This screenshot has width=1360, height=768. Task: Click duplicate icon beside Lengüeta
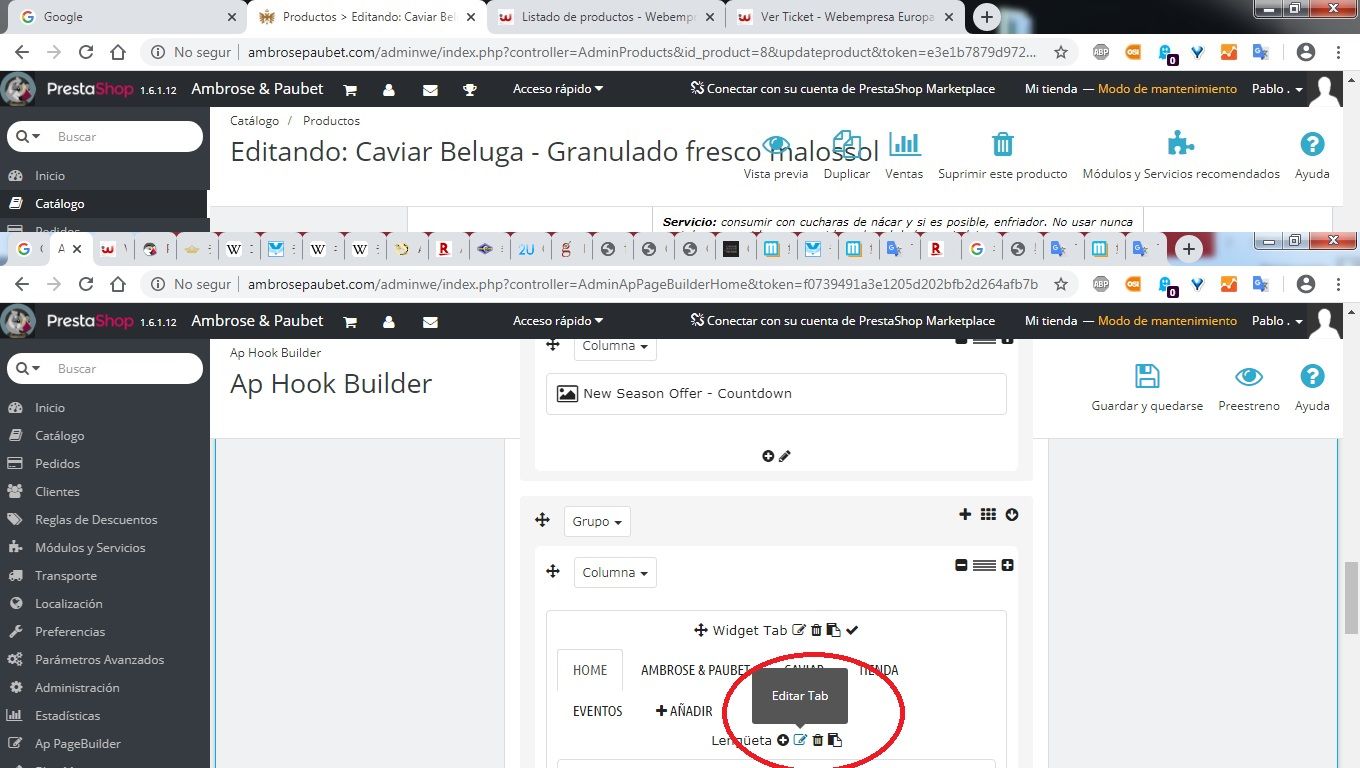pos(835,740)
